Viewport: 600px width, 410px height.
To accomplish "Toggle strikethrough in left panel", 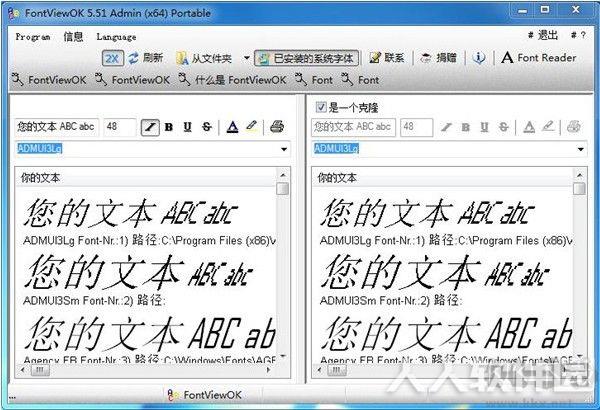I will pyautogui.click(x=207, y=127).
